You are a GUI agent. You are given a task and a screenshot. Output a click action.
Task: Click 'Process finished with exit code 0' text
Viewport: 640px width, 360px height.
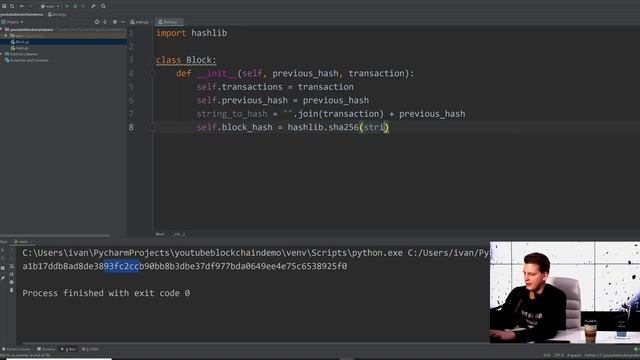pos(106,293)
